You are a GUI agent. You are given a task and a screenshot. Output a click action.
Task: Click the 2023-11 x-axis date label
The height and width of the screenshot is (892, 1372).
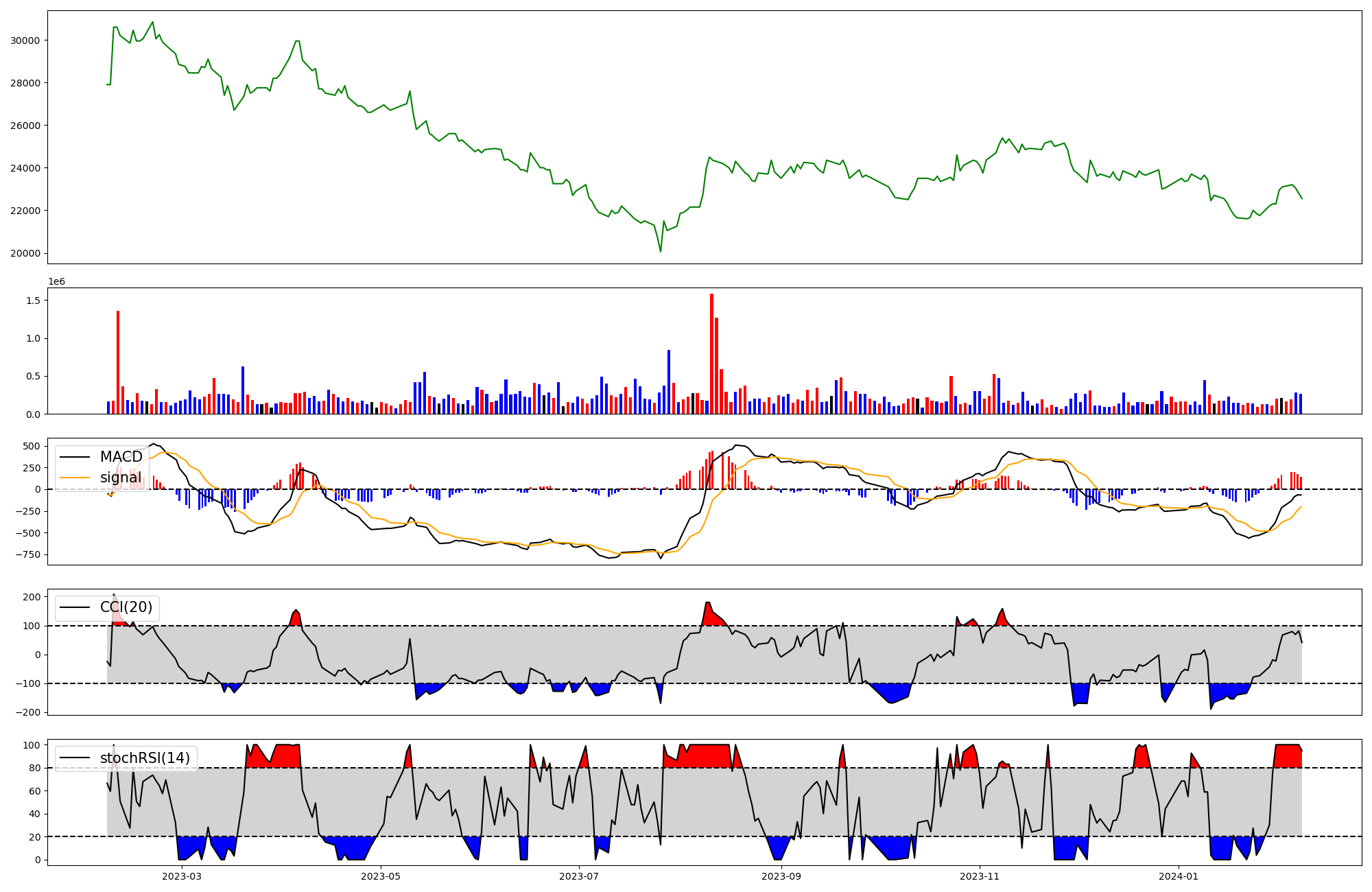(x=980, y=876)
